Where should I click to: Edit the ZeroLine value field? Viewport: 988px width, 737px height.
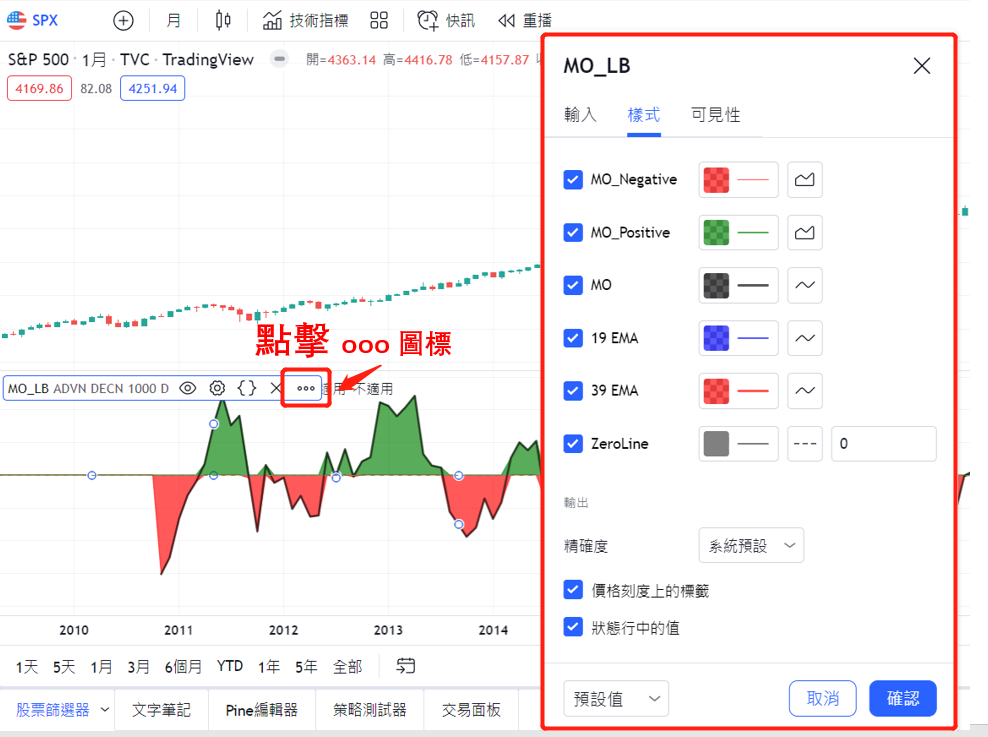tap(883, 443)
